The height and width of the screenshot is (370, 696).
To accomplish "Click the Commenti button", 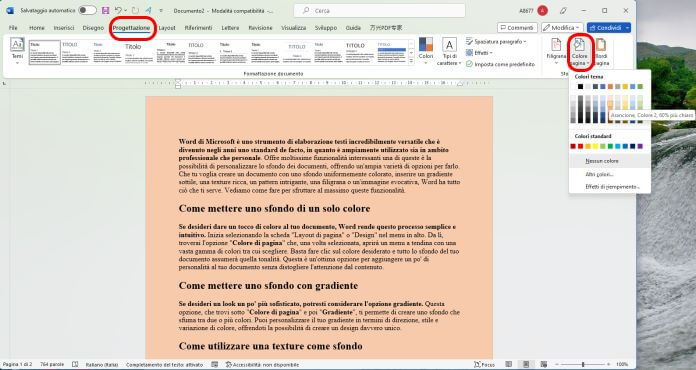I will [x=517, y=28].
